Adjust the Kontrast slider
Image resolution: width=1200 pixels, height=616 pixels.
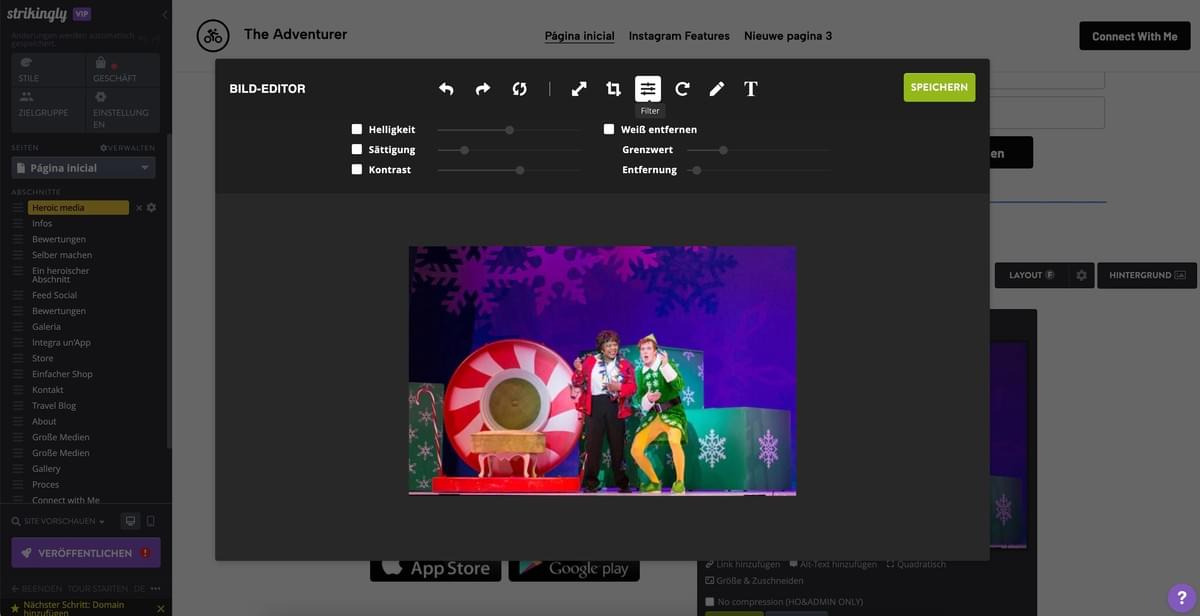pos(508,170)
